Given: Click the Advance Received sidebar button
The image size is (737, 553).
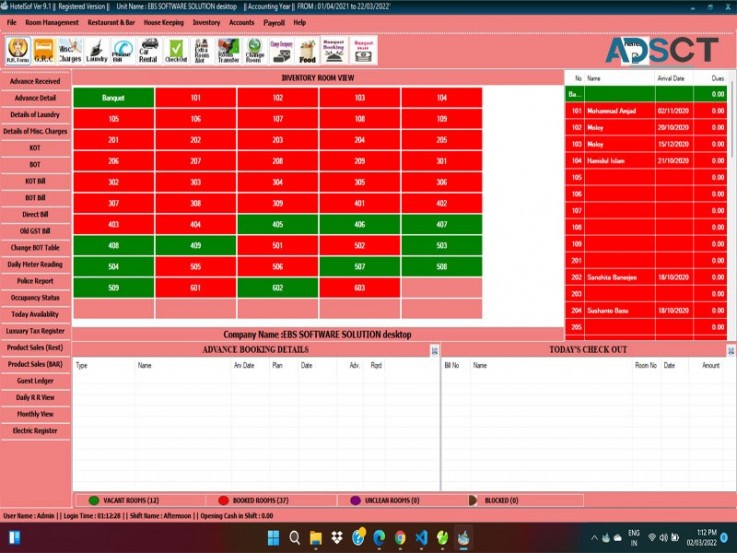Looking at the screenshot, I should tap(35, 81).
